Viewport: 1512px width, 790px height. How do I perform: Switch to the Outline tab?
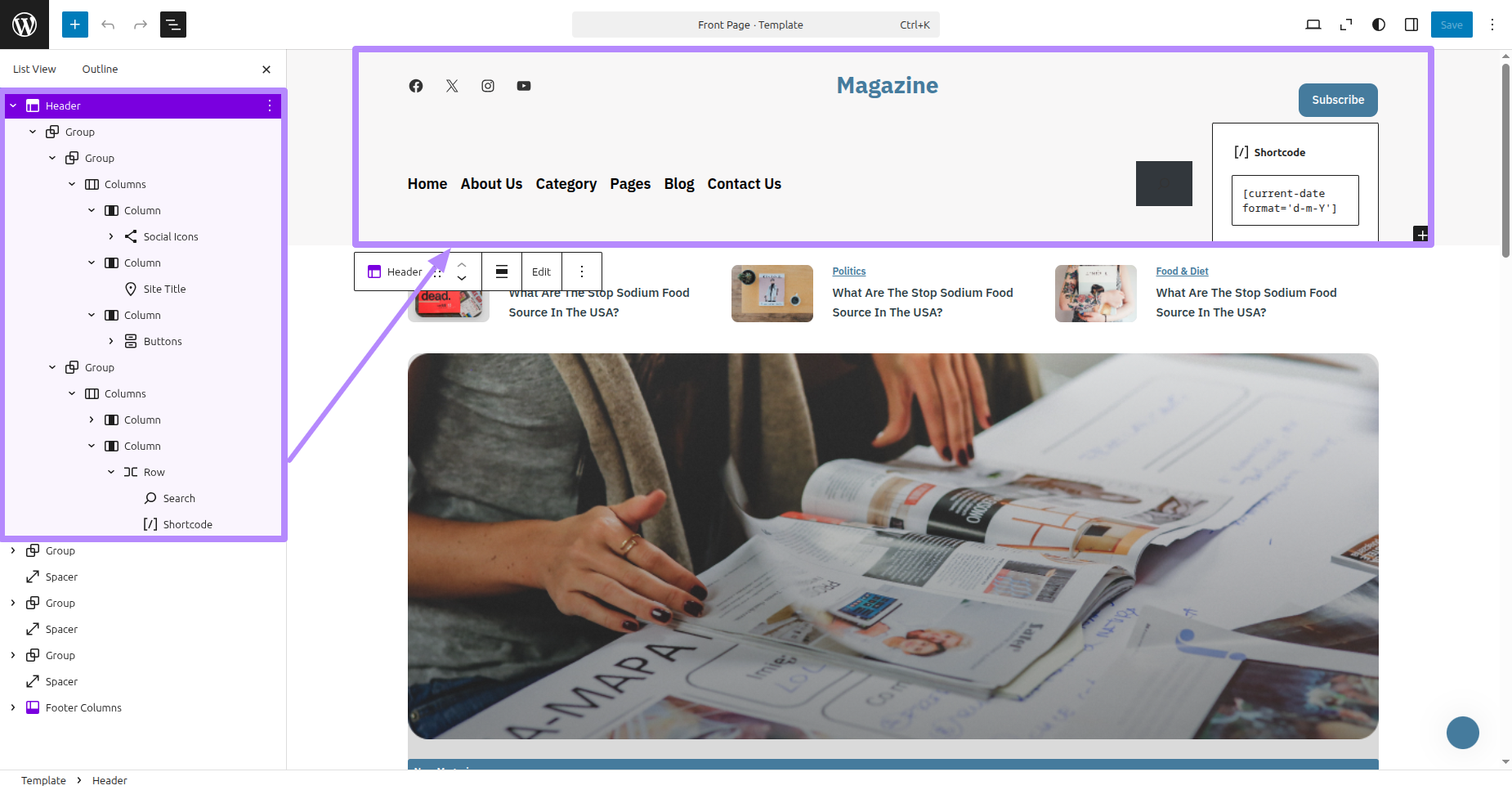100,70
